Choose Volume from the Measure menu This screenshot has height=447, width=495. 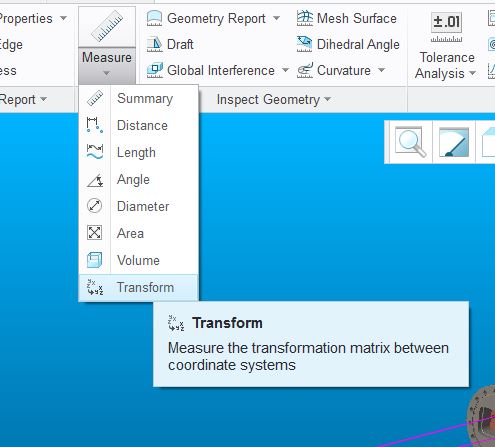point(138,260)
